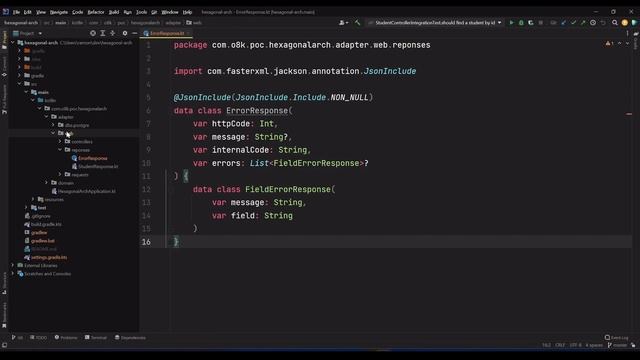The image size is (640, 360).
Task: Click the 4 spaces indent indicator
Action: click(594, 345)
